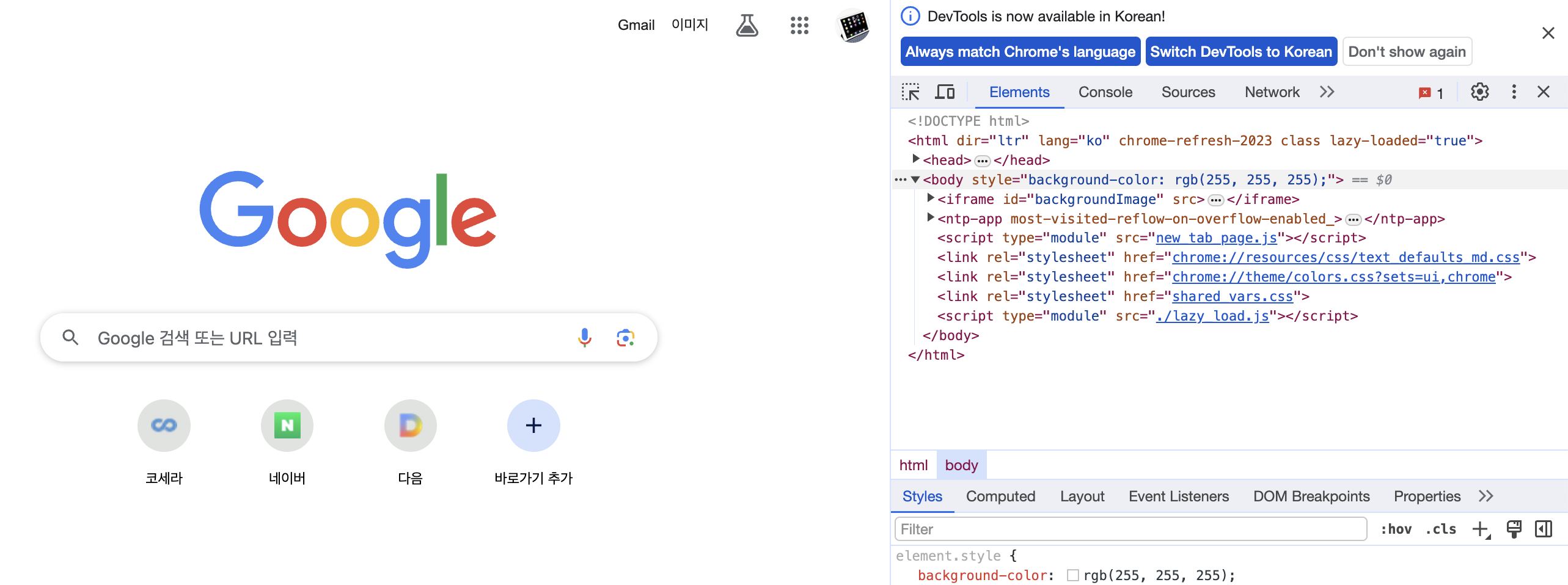Open the ./lazy_load.js link
Viewport: 1568px width, 585px height.
click(x=1212, y=316)
